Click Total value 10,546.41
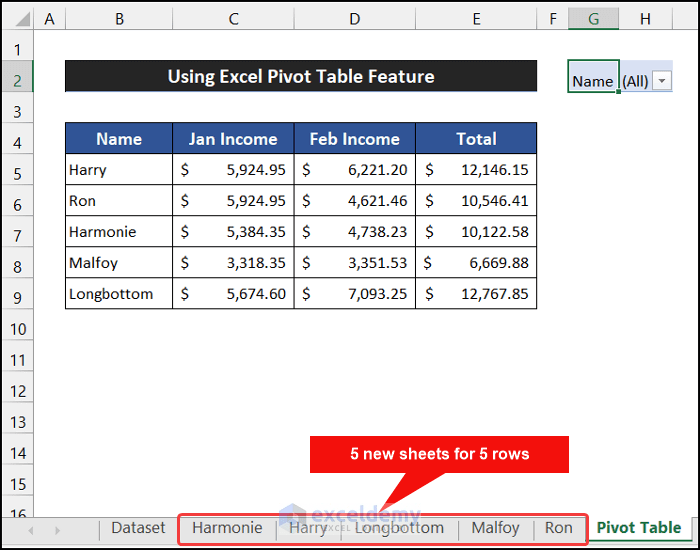This screenshot has width=700, height=550. 476,200
